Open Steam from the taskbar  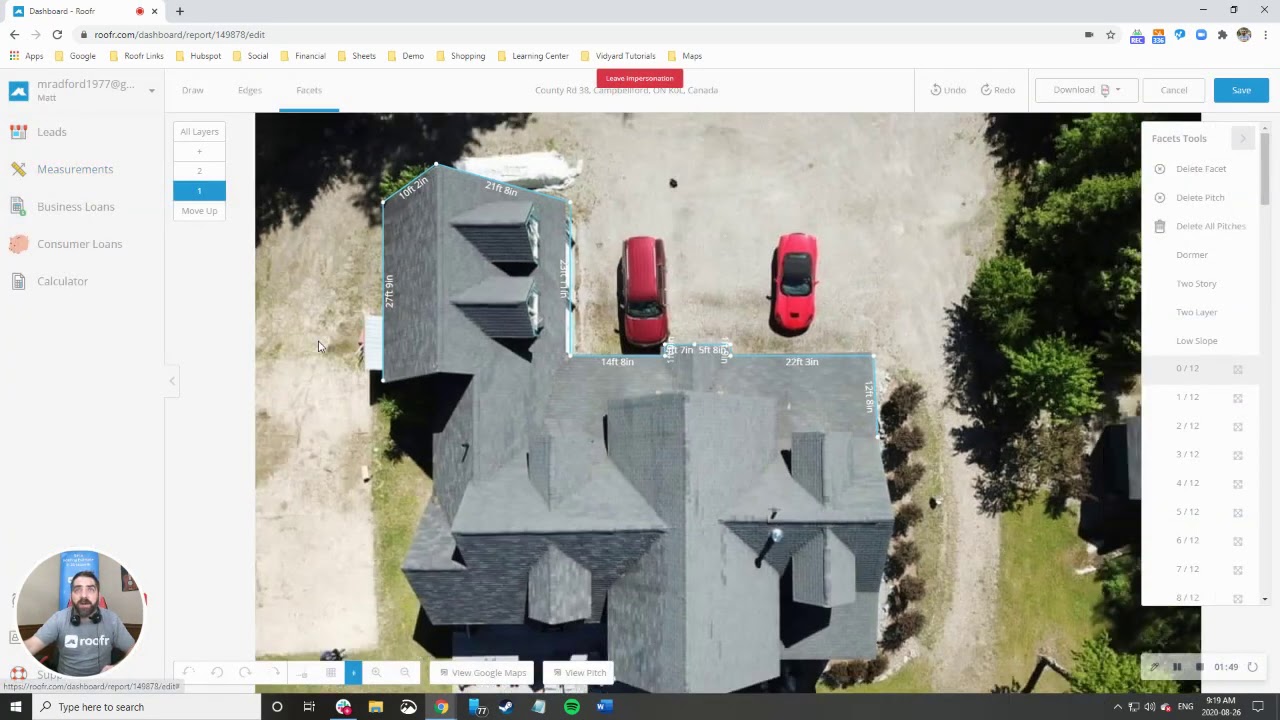[x=506, y=707]
